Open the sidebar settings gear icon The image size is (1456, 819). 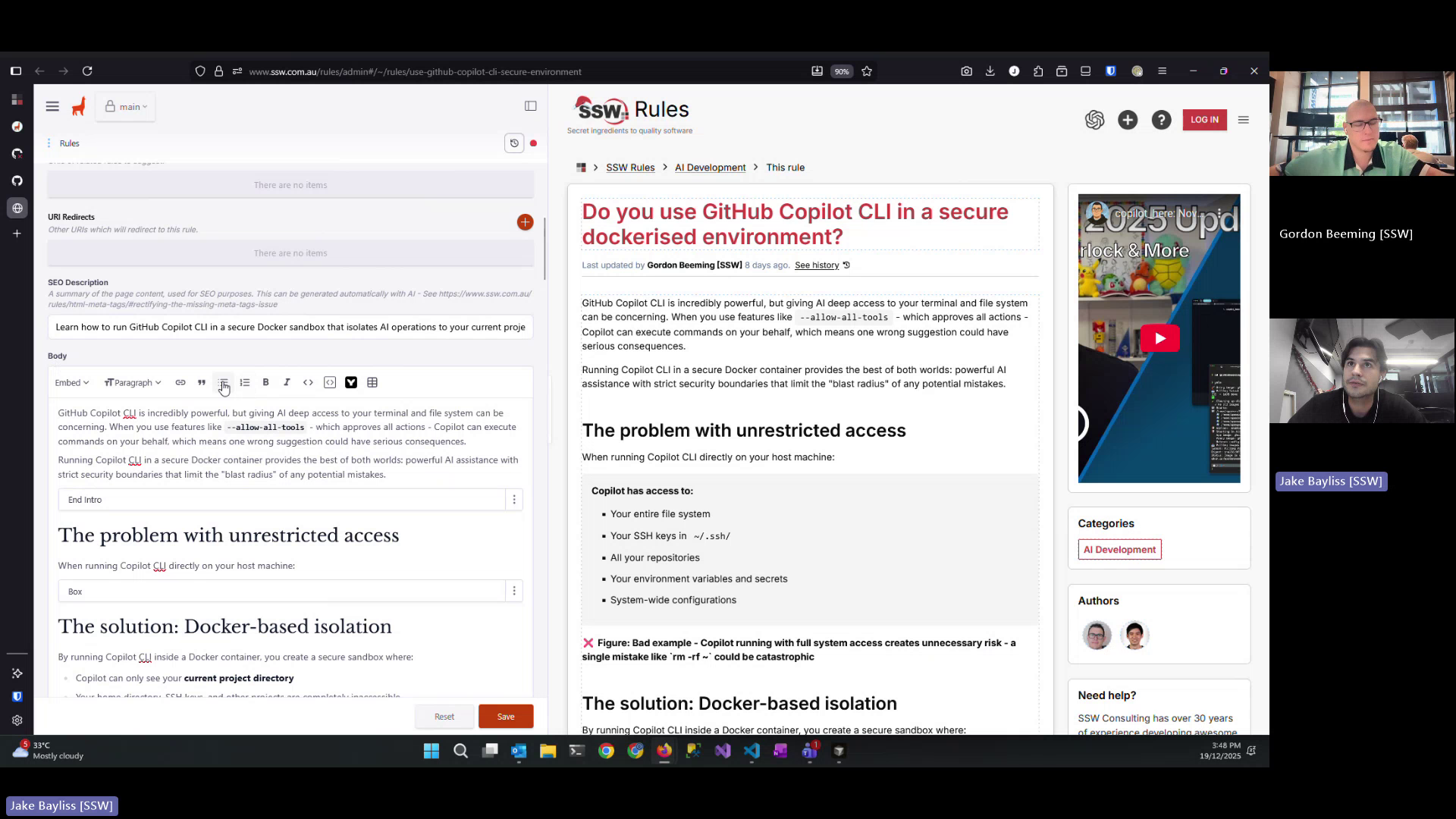coord(17,721)
